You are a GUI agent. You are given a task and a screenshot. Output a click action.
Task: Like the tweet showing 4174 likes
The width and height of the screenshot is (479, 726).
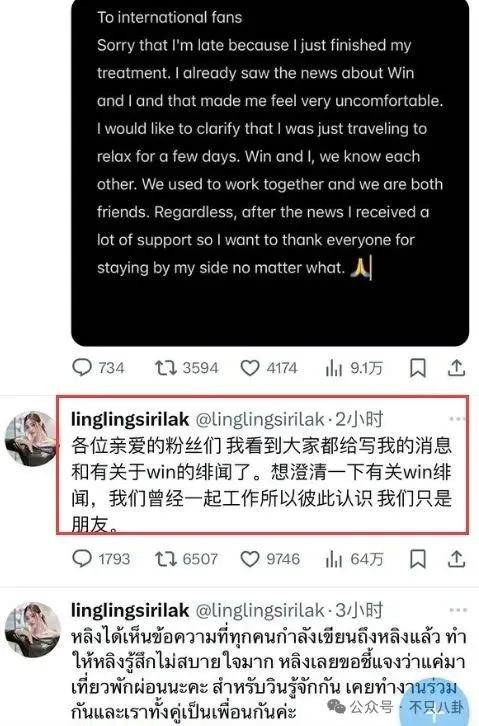(x=270, y=368)
